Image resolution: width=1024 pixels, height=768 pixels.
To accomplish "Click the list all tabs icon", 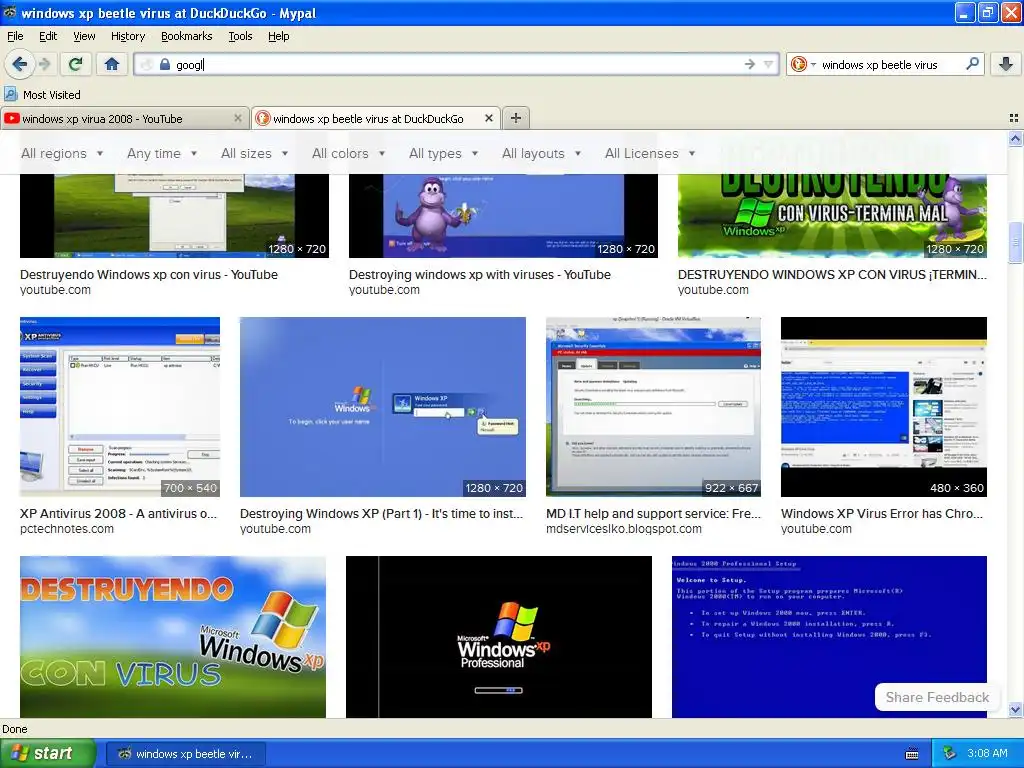I will click(1014, 118).
